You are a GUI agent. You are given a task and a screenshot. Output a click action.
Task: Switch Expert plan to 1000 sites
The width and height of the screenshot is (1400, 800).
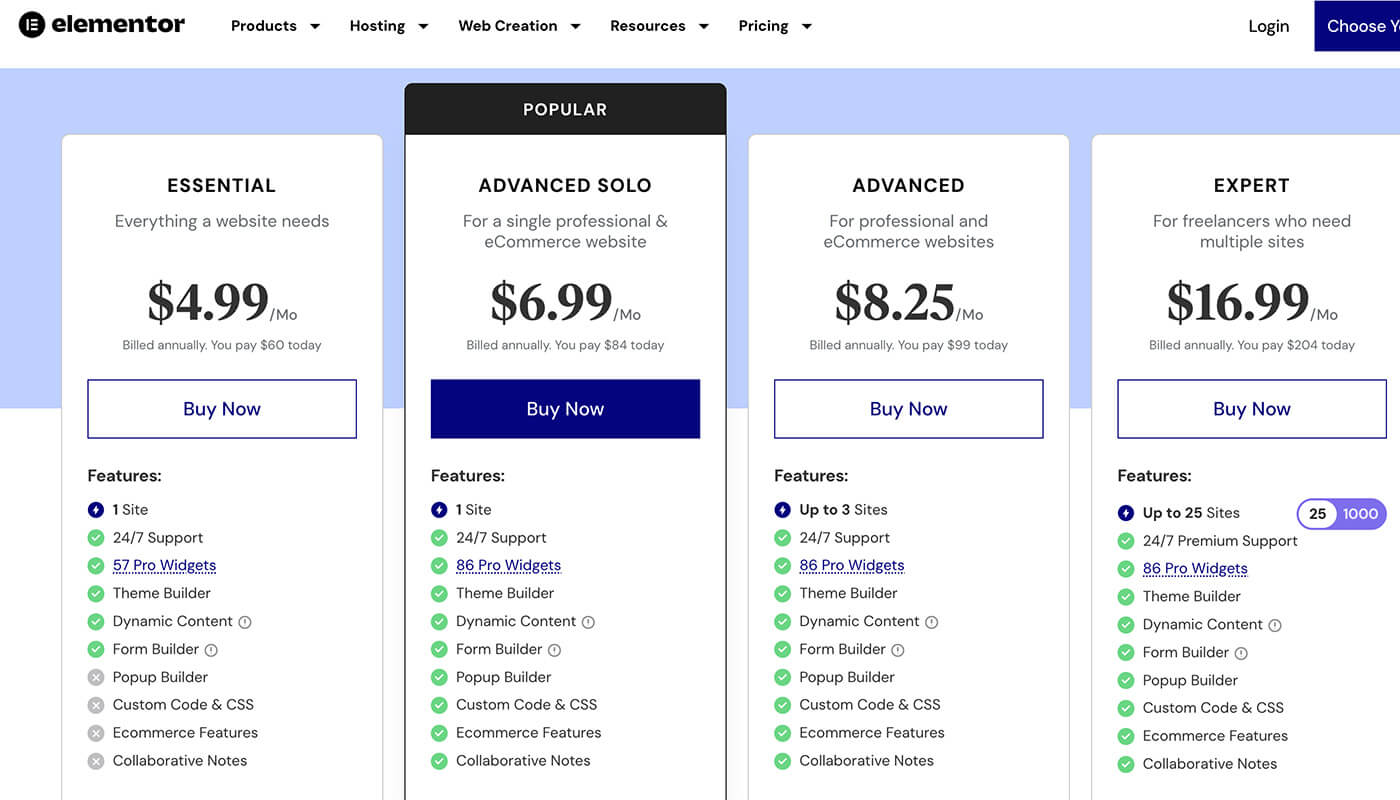coord(1360,514)
